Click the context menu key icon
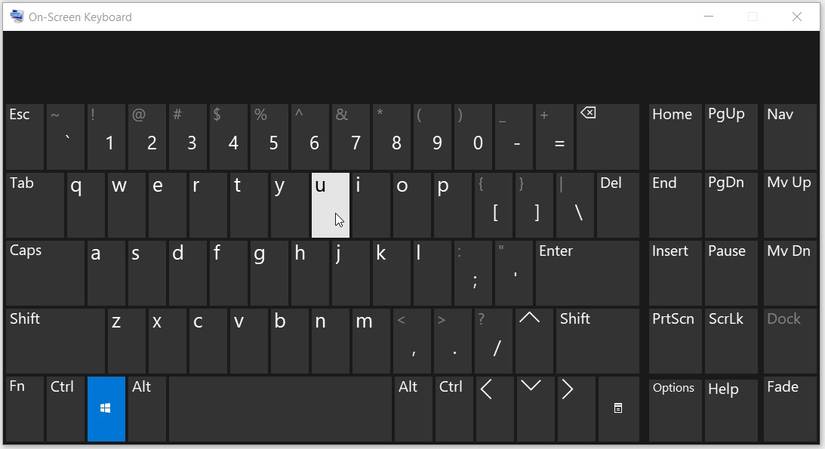Viewport: 825px width, 449px height. [x=618, y=408]
